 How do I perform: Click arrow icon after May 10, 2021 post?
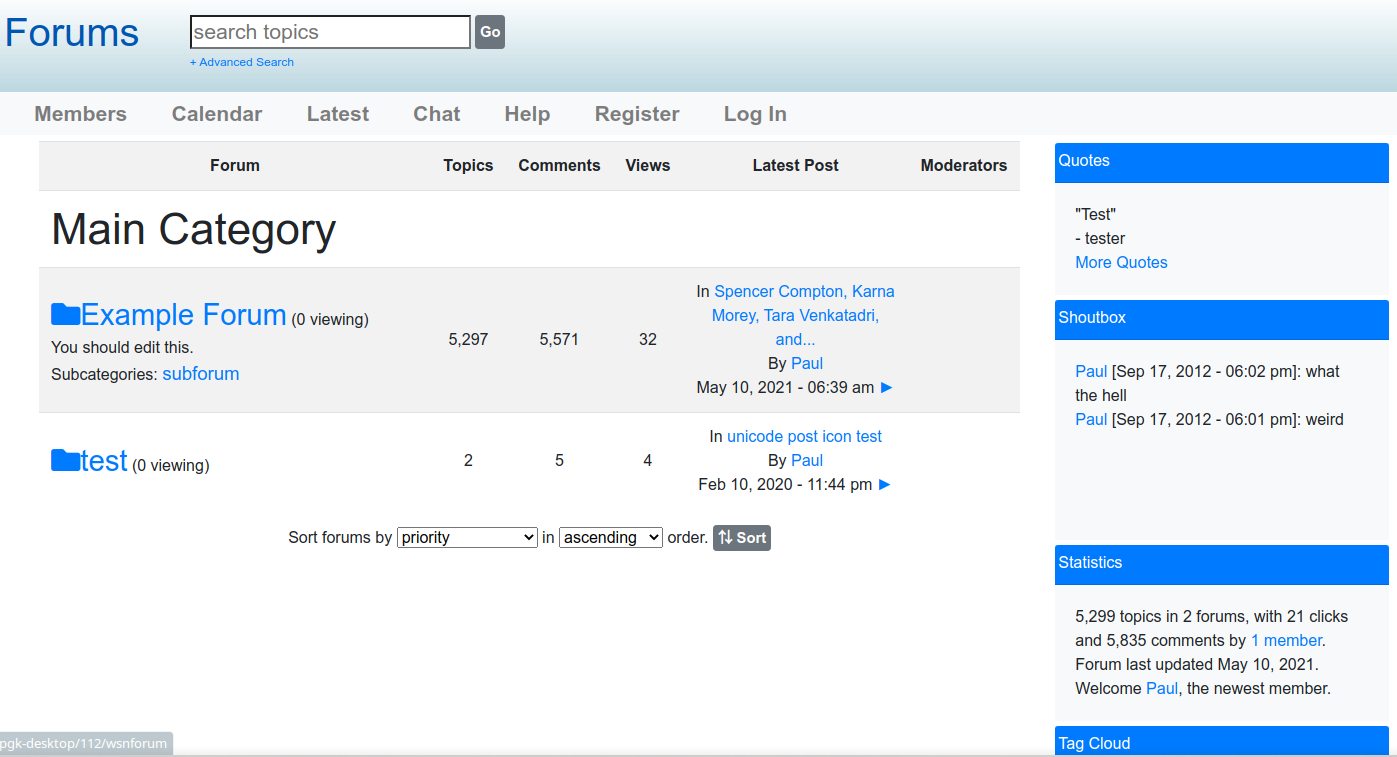click(886, 388)
